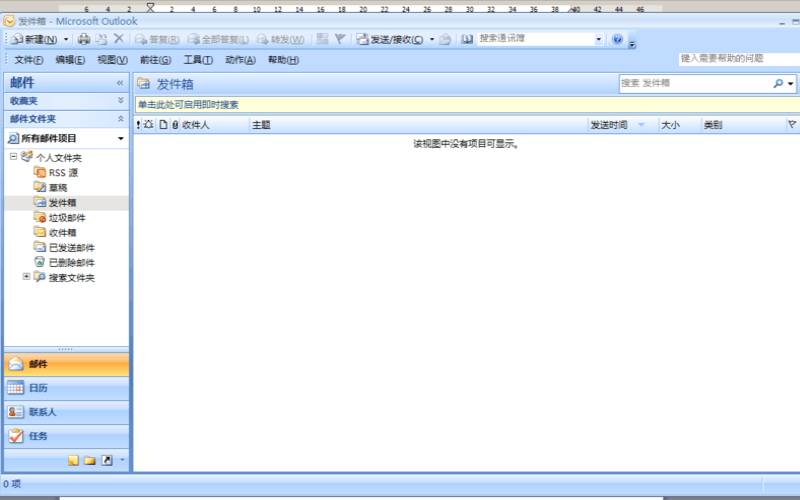Expand the 收藏夹 favorites section
This screenshot has height=500, width=800.
tap(121, 101)
